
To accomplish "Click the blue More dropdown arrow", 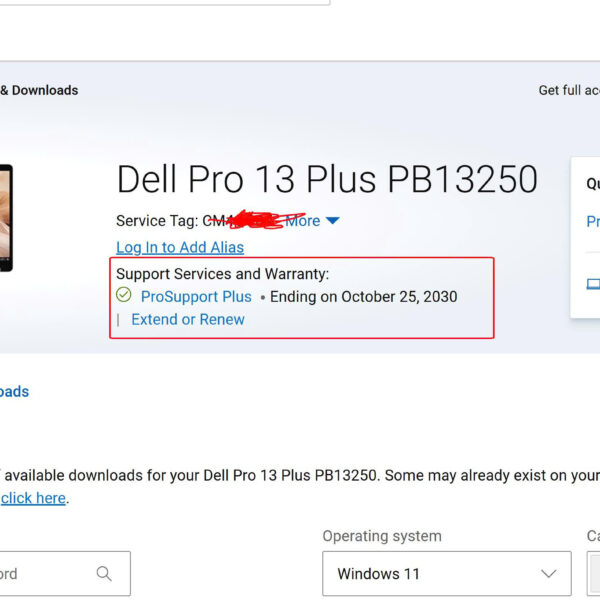I will [x=333, y=221].
